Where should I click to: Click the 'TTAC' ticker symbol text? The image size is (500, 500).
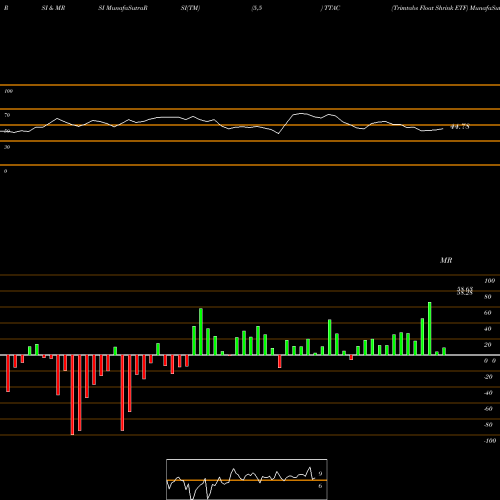(x=332, y=8)
